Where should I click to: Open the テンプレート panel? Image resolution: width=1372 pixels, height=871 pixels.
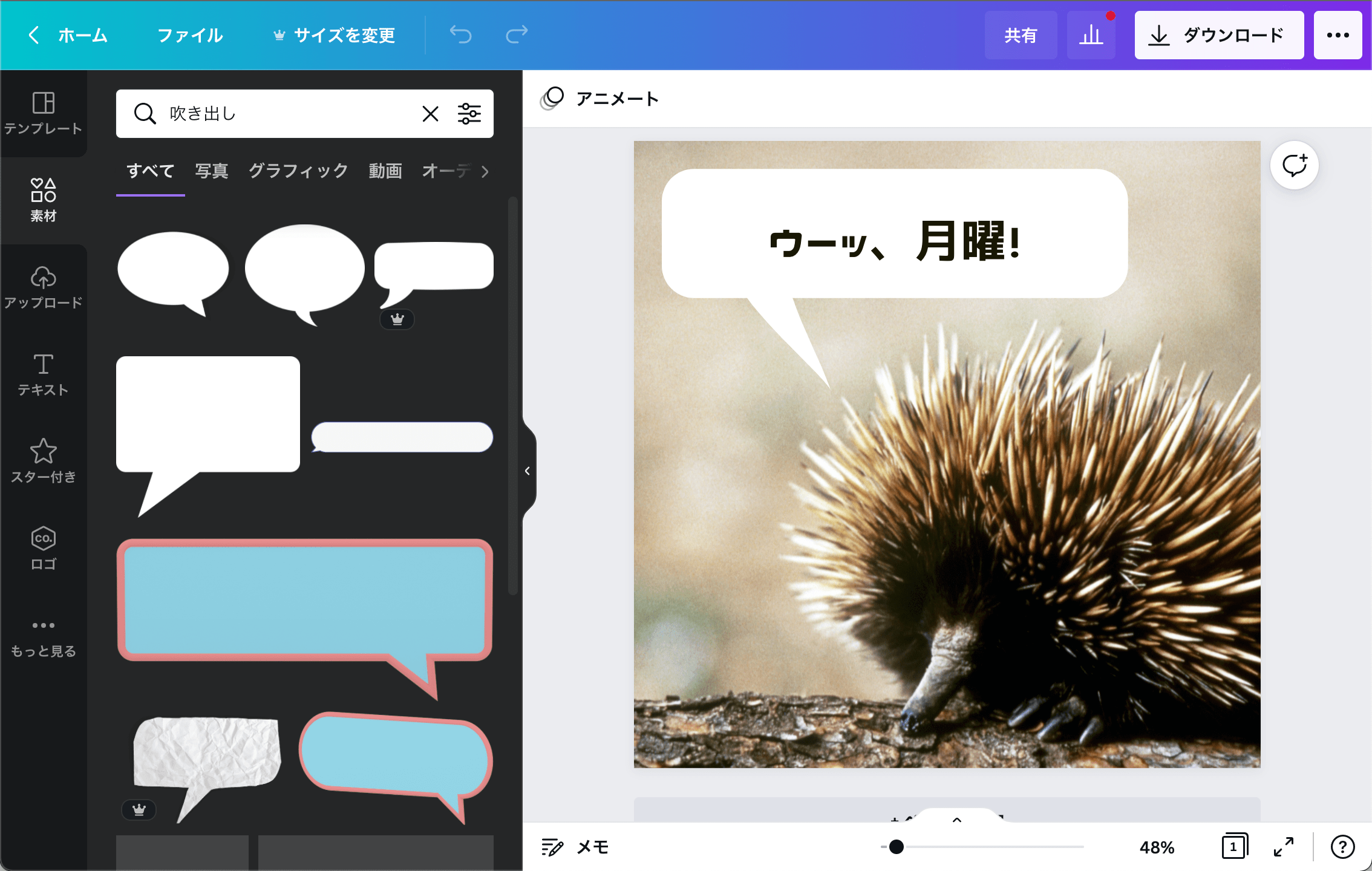(x=44, y=114)
